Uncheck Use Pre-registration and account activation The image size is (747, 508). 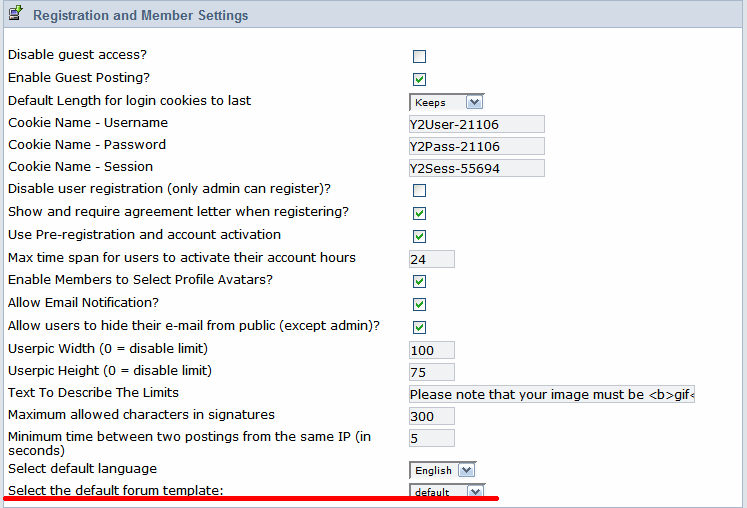pos(419,236)
